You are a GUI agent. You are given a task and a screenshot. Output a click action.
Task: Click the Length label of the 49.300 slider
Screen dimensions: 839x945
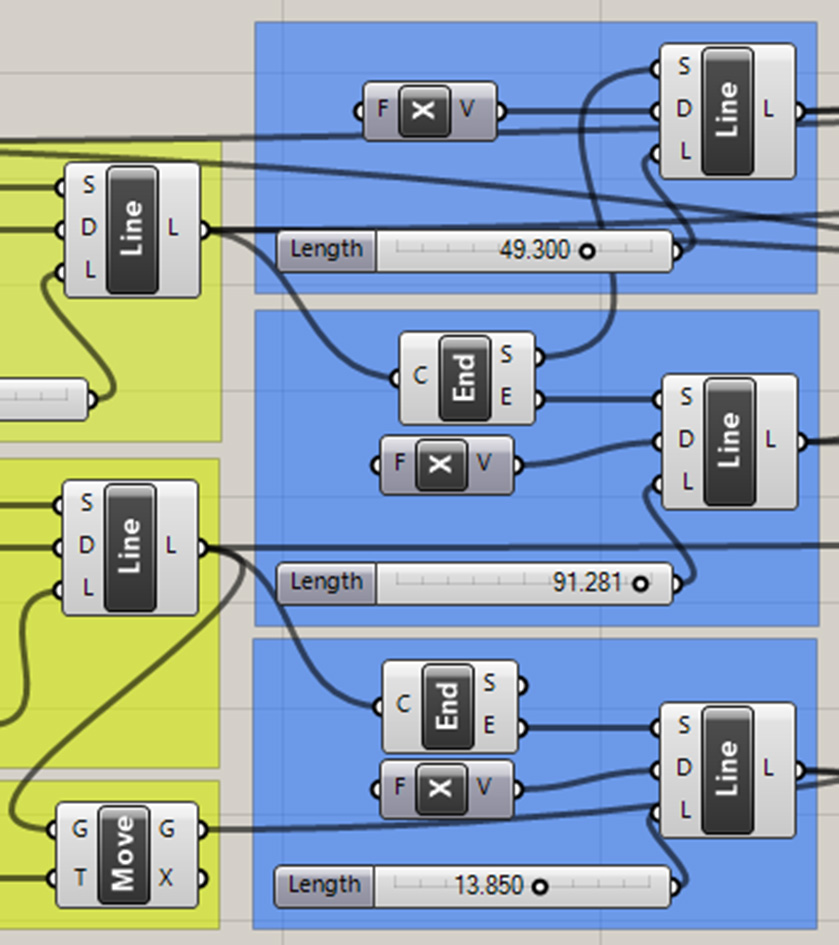point(327,250)
